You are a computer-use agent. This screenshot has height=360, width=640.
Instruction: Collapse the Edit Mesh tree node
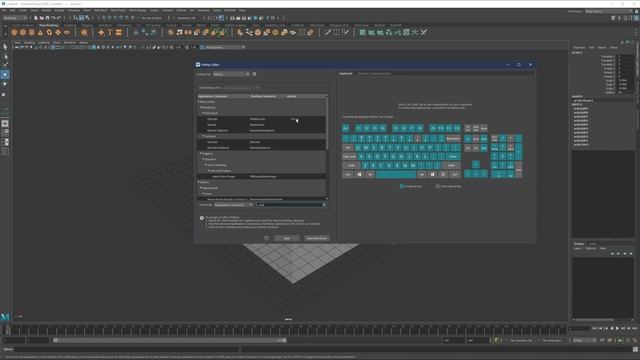203,113
